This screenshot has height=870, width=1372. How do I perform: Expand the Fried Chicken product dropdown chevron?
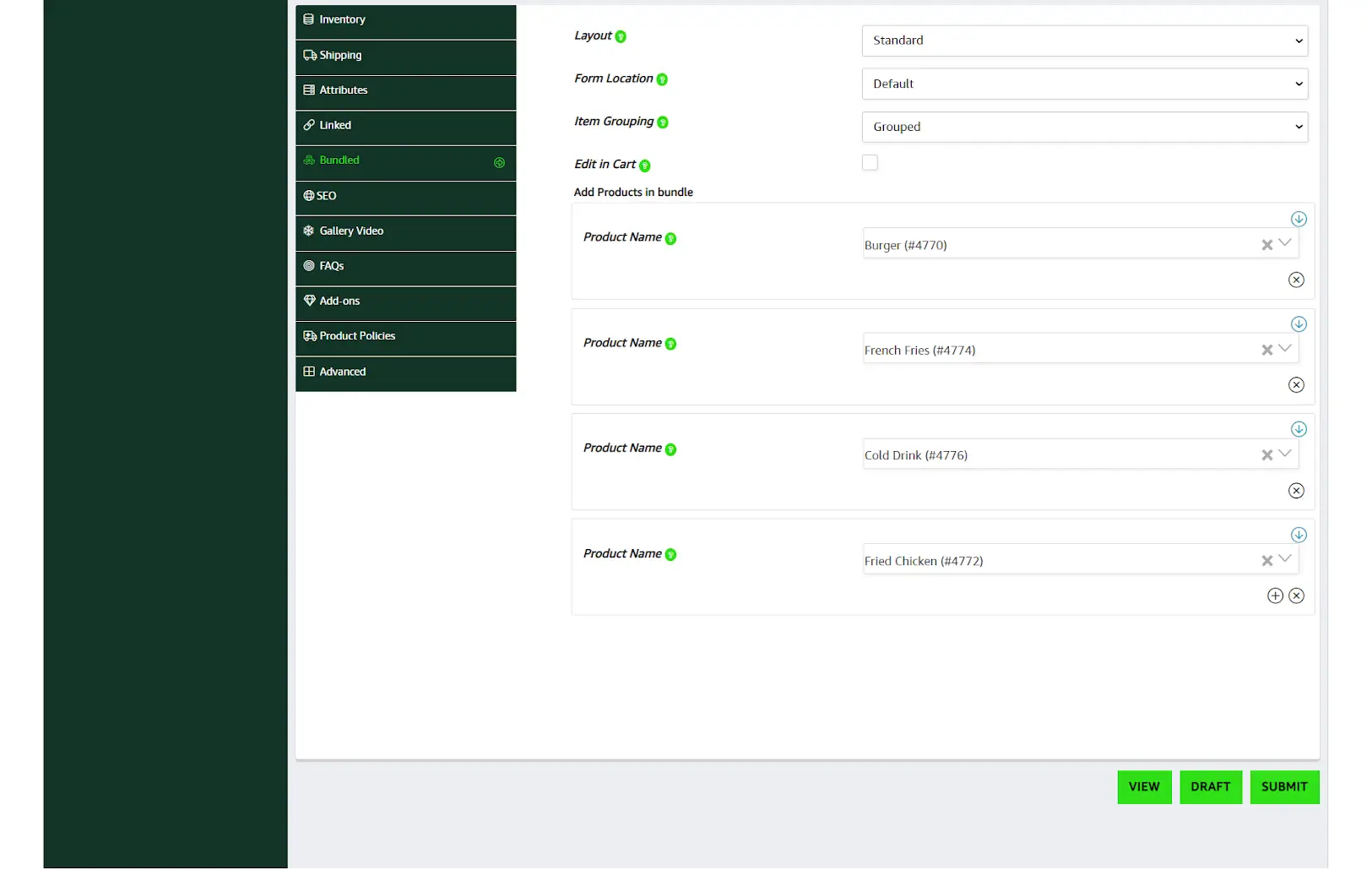click(x=1285, y=559)
